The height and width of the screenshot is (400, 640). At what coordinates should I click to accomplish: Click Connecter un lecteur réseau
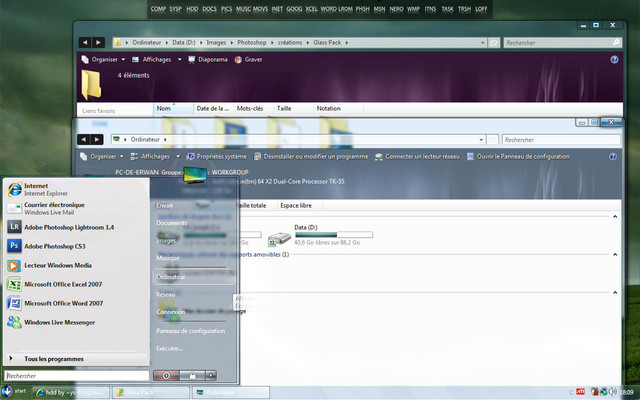[x=418, y=156]
